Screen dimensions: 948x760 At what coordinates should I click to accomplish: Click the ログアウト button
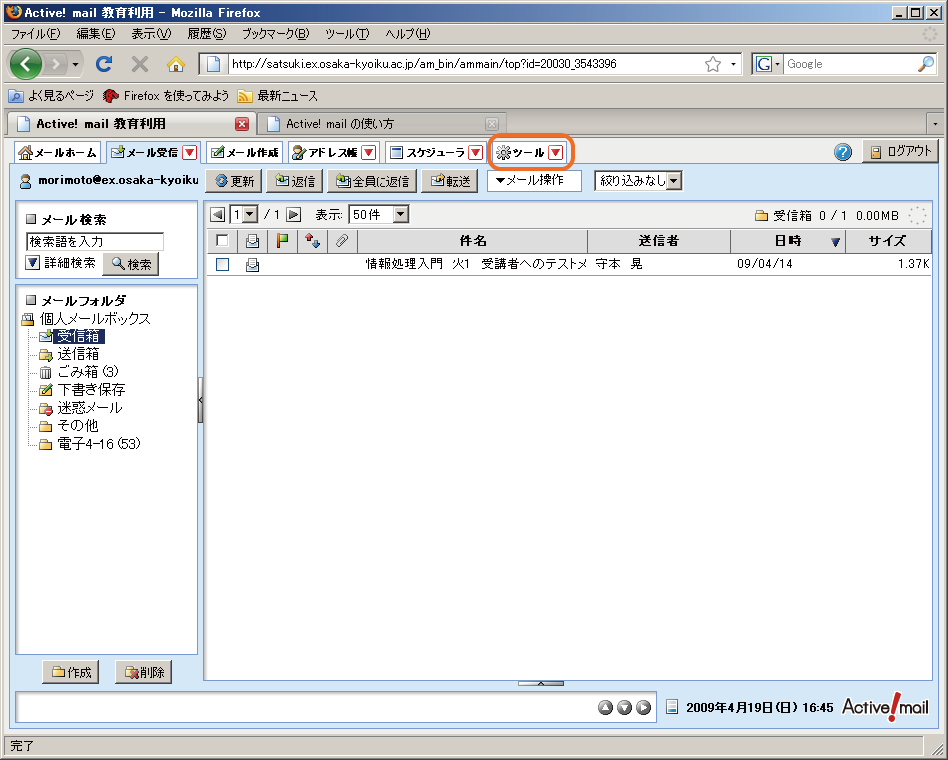coord(900,152)
